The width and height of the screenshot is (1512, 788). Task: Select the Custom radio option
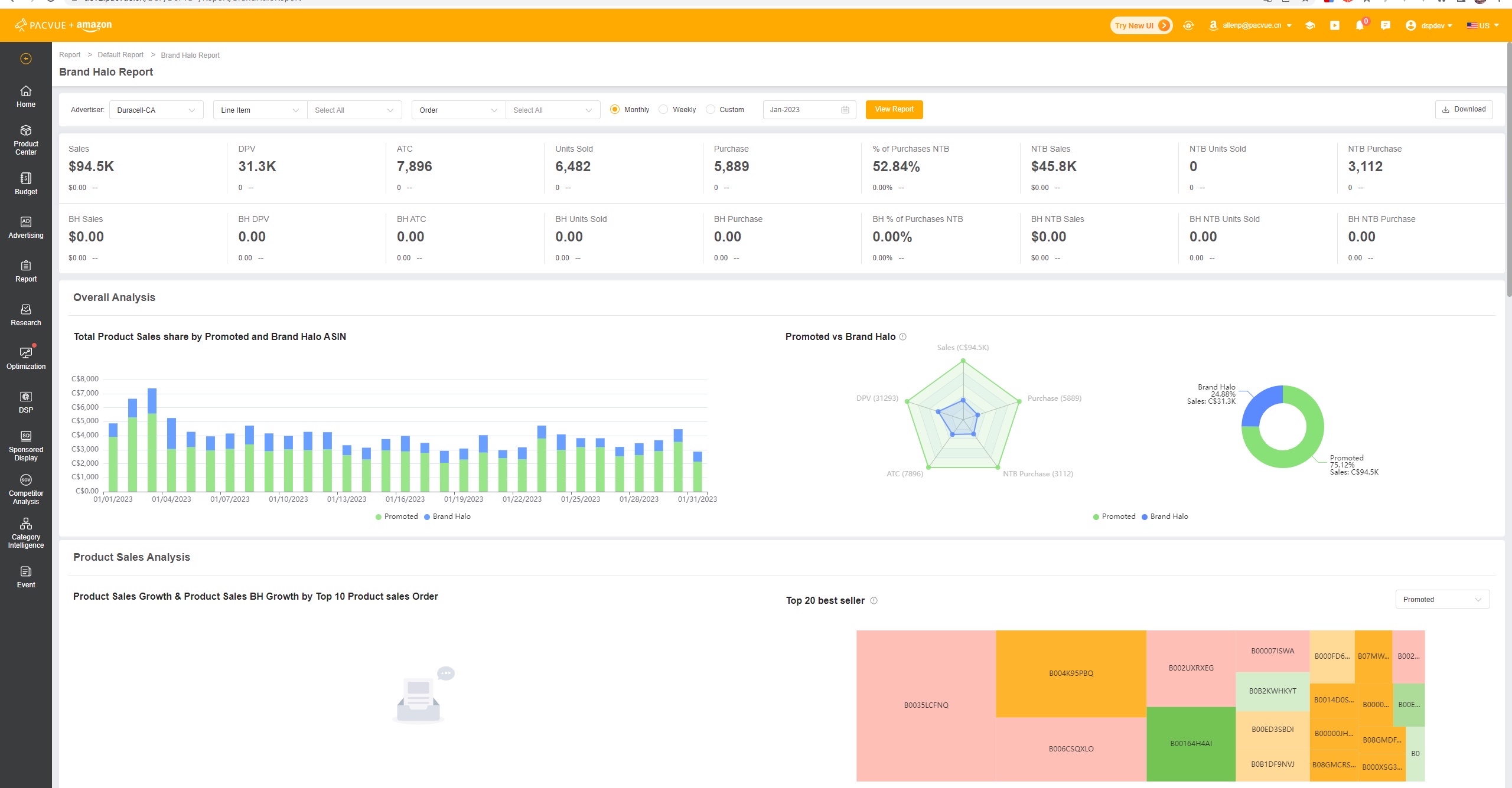(x=711, y=109)
